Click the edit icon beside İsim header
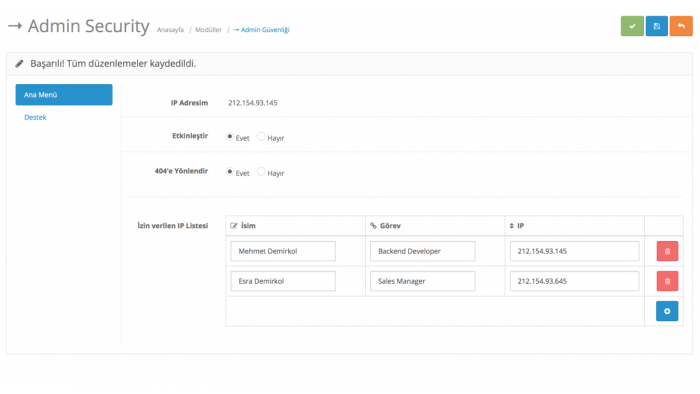This screenshot has height=394, width=700. (x=233, y=226)
